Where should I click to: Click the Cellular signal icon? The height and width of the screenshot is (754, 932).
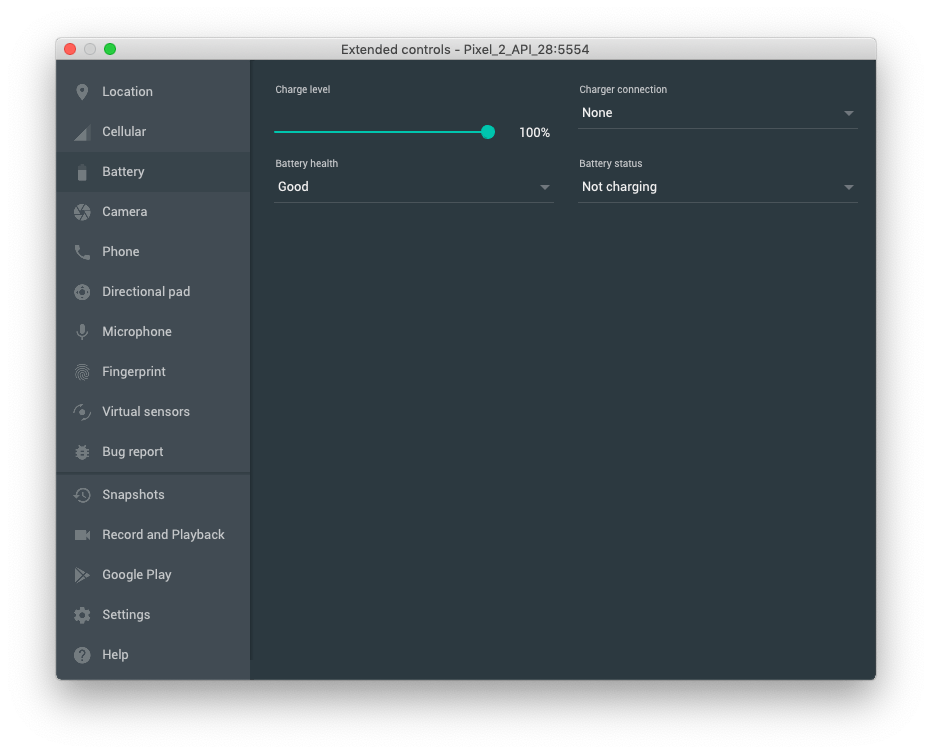click(x=82, y=132)
